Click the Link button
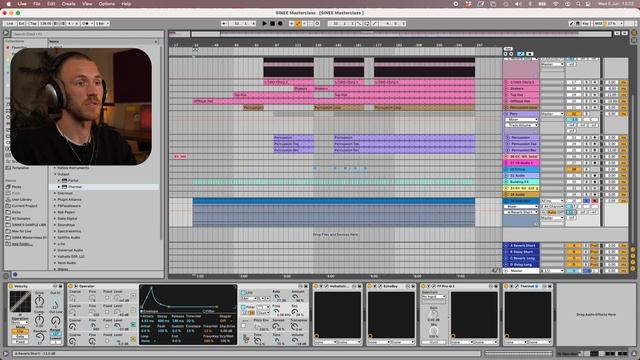This screenshot has height=360, width=640. (10, 24)
